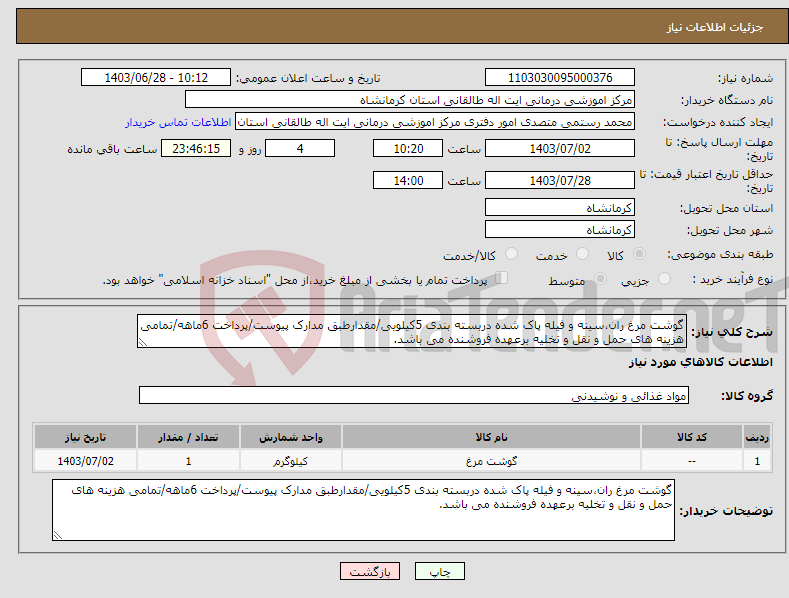Click the واحد شمارش column header
The image size is (789, 598).
(291, 437)
